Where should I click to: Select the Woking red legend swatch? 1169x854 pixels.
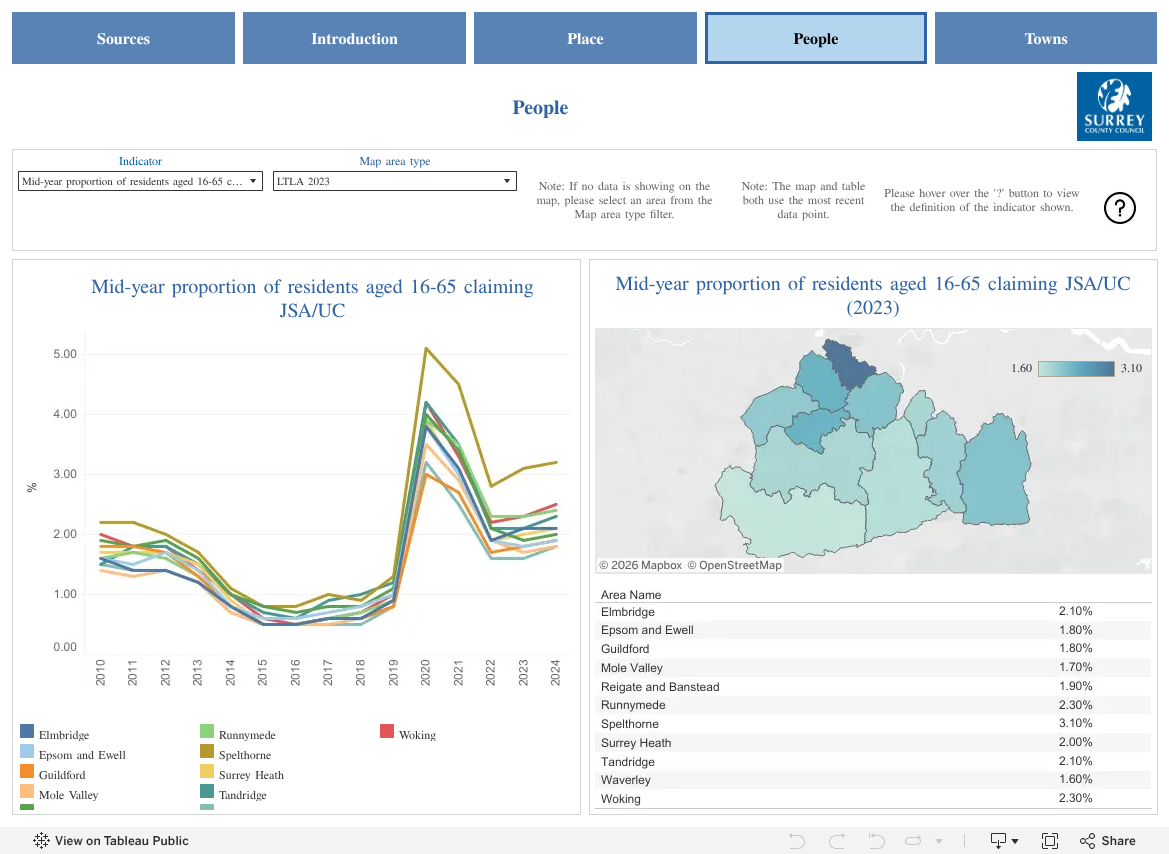tap(387, 731)
